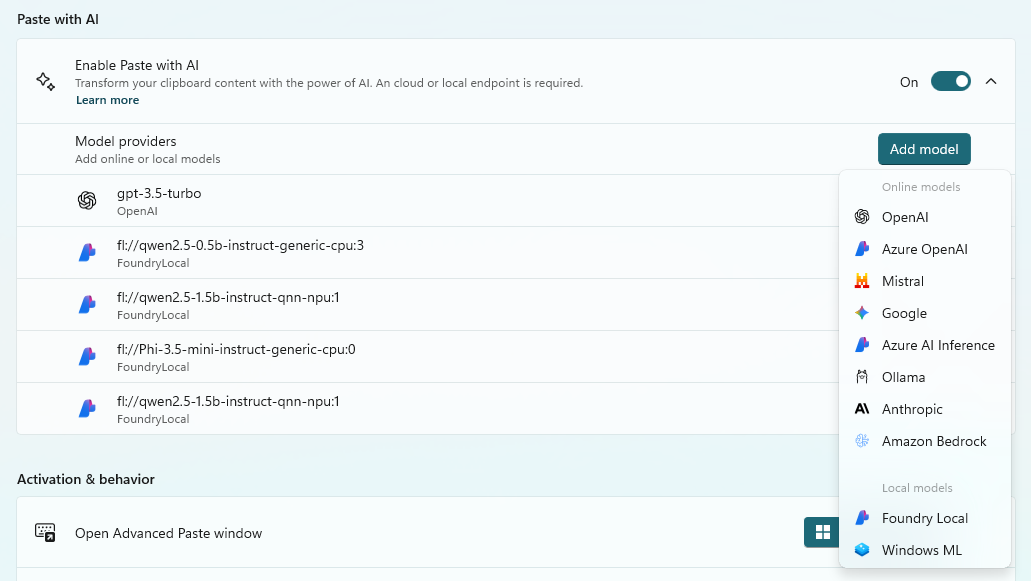Open the Add model dropdown button
The image size is (1031, 581).
[x=924, y=149]
